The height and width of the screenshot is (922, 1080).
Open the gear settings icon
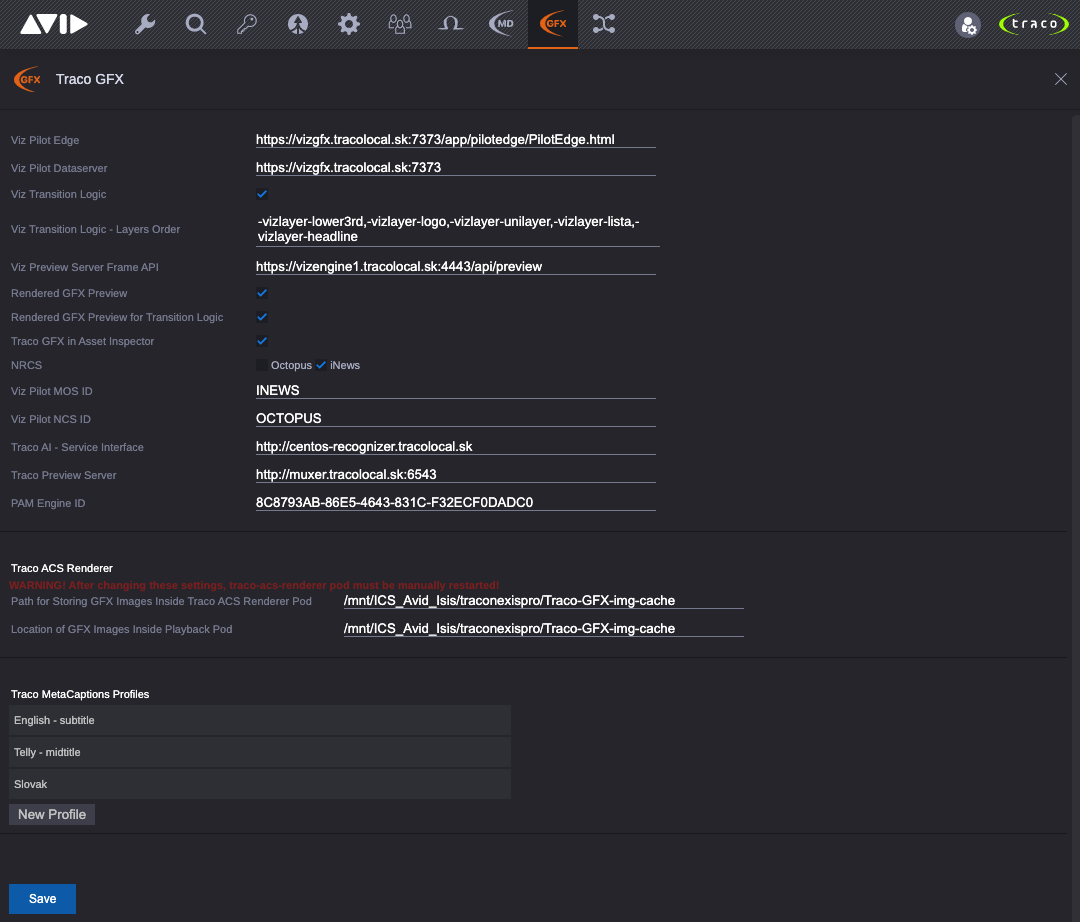(x=349, y=24)
